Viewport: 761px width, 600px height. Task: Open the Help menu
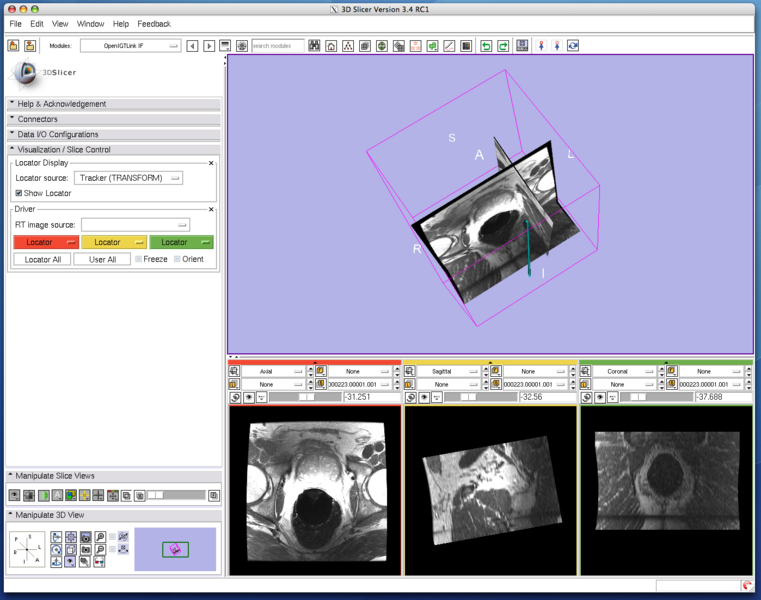point(121,24)
